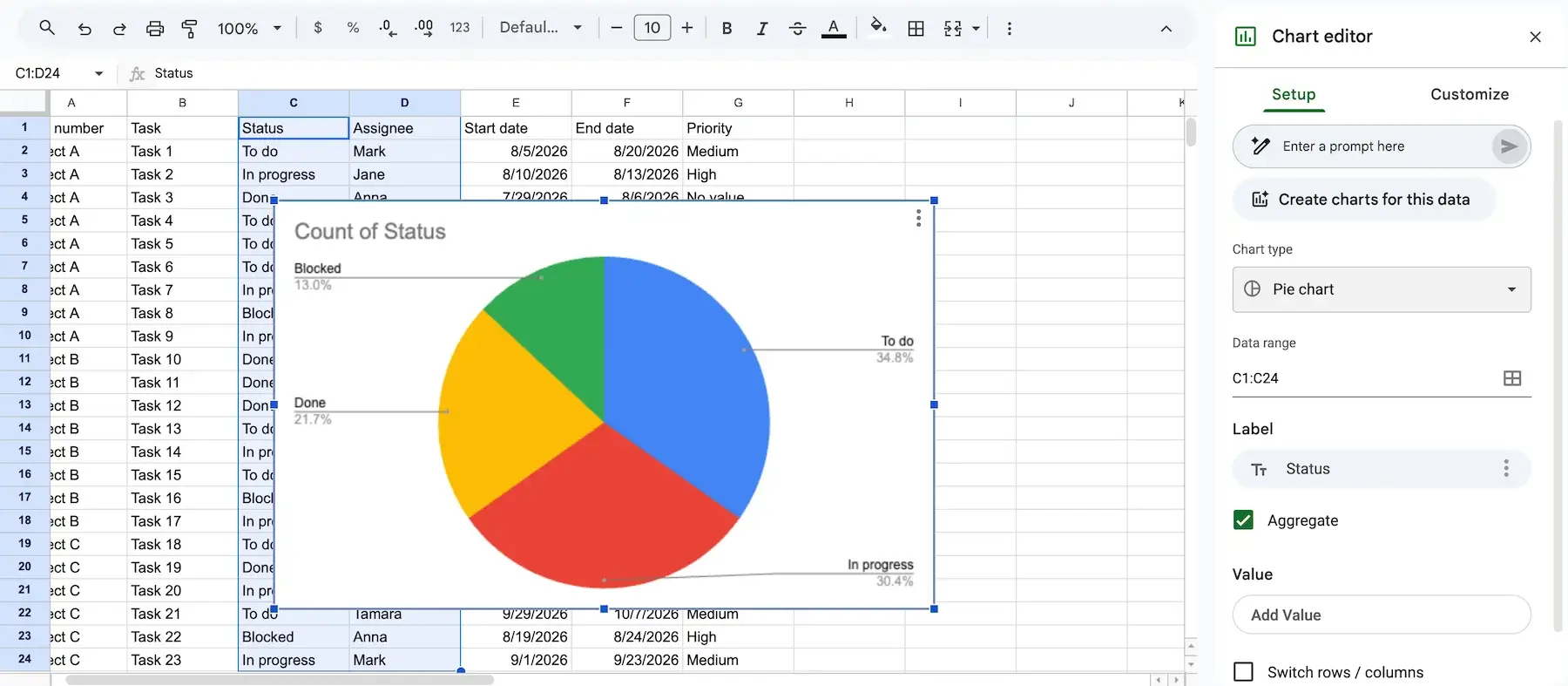Select column C header

tap(294, 103)
